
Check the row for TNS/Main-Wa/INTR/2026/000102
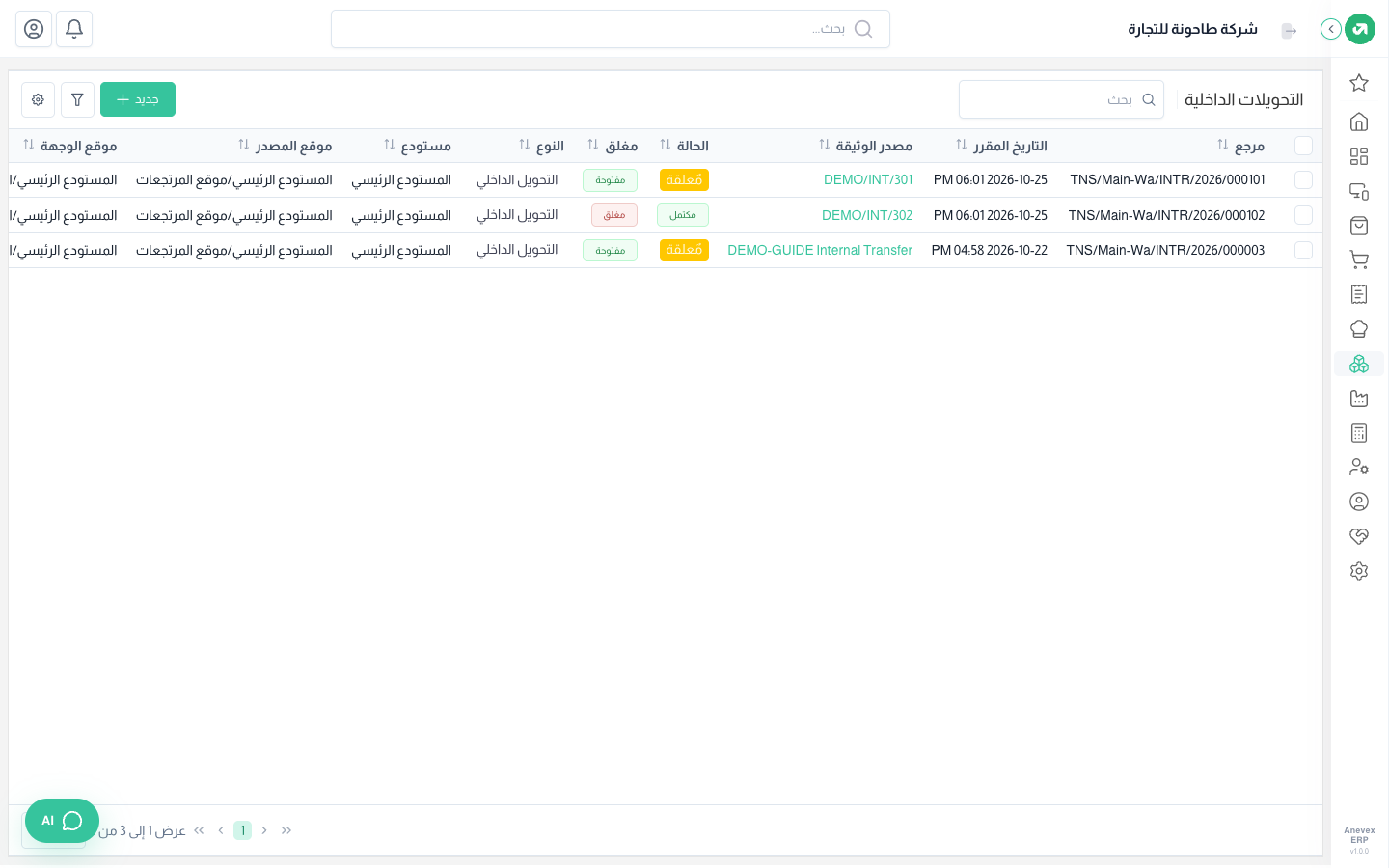pyautogui.click(x=1303, y=215)
